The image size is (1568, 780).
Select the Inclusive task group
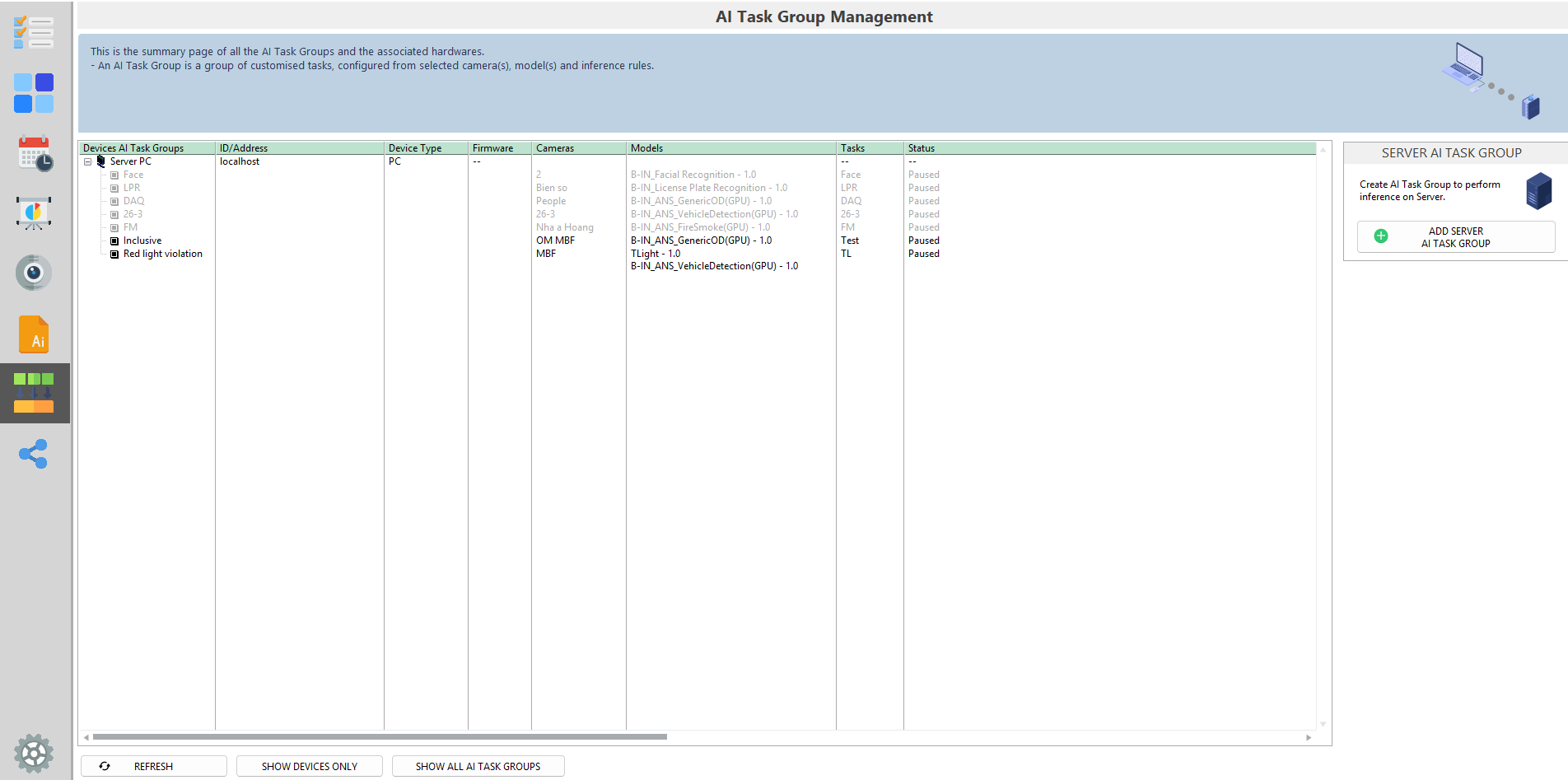coord(142,241)
